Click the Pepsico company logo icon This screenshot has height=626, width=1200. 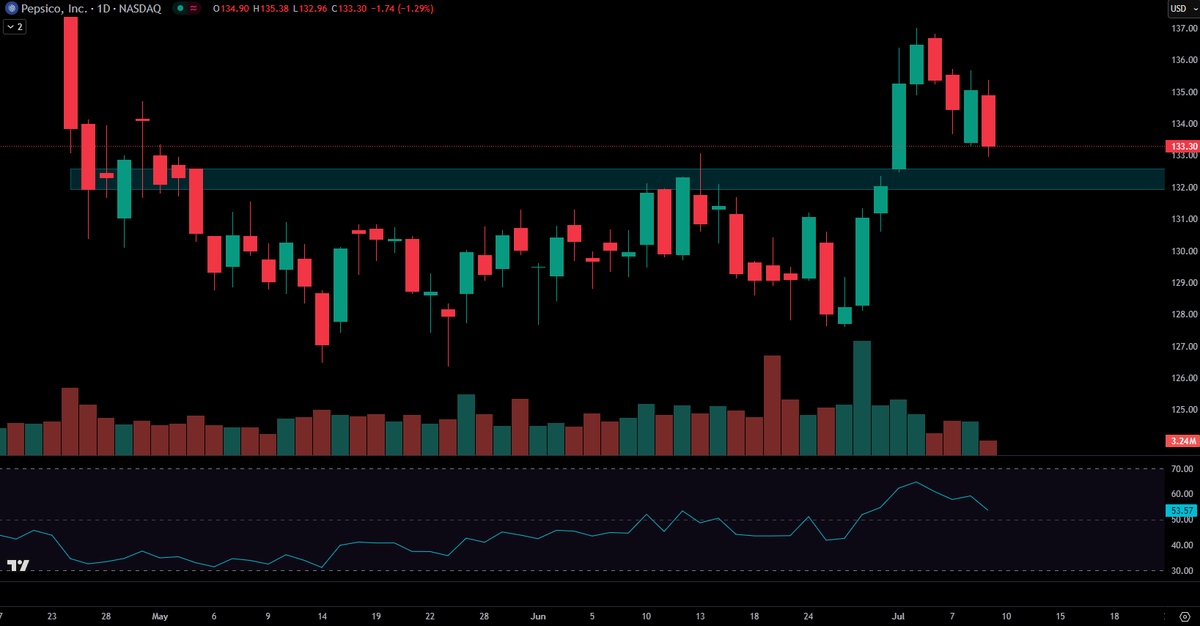point(10,8)
